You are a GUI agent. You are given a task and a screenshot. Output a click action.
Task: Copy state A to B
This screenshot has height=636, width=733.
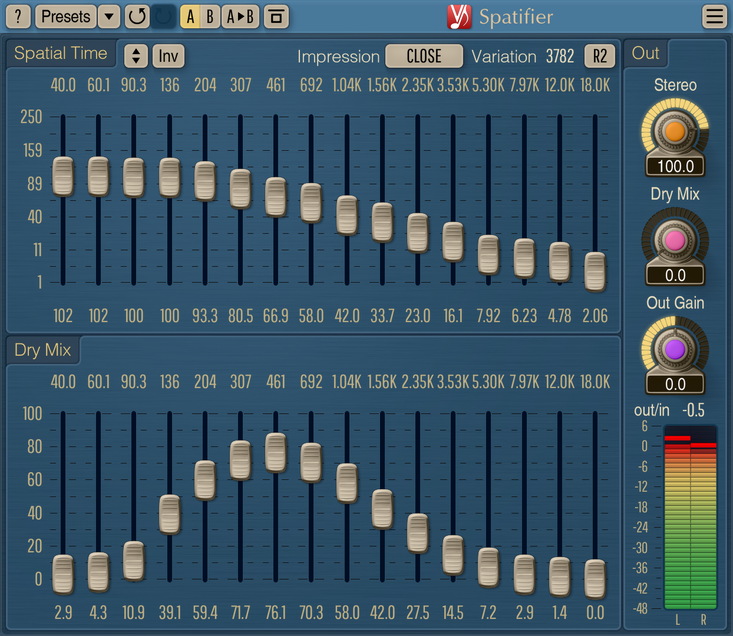click(x=240, y=17)
